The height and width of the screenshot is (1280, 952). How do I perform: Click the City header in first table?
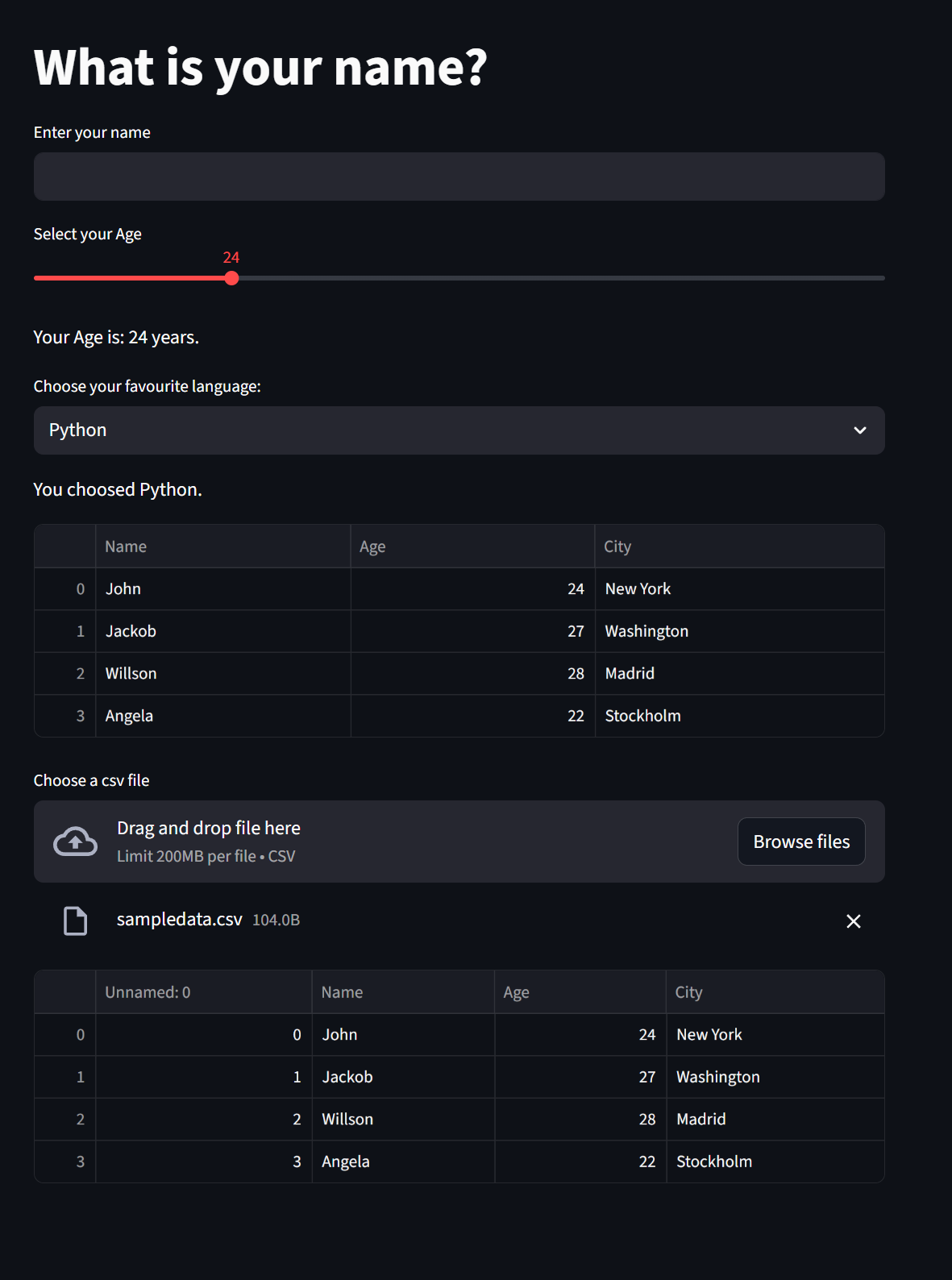coord(738,546)
